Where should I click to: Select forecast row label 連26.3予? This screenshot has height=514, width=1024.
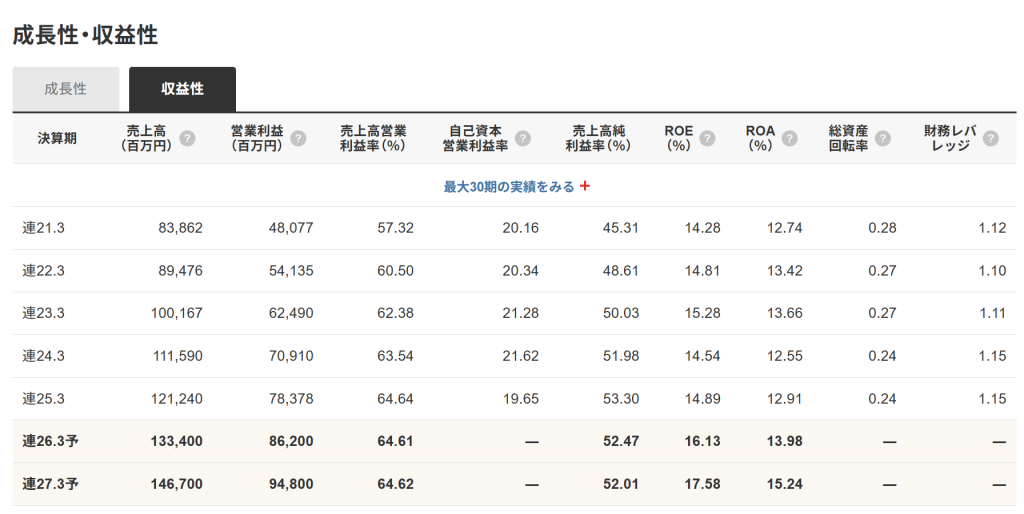point(50,442)
